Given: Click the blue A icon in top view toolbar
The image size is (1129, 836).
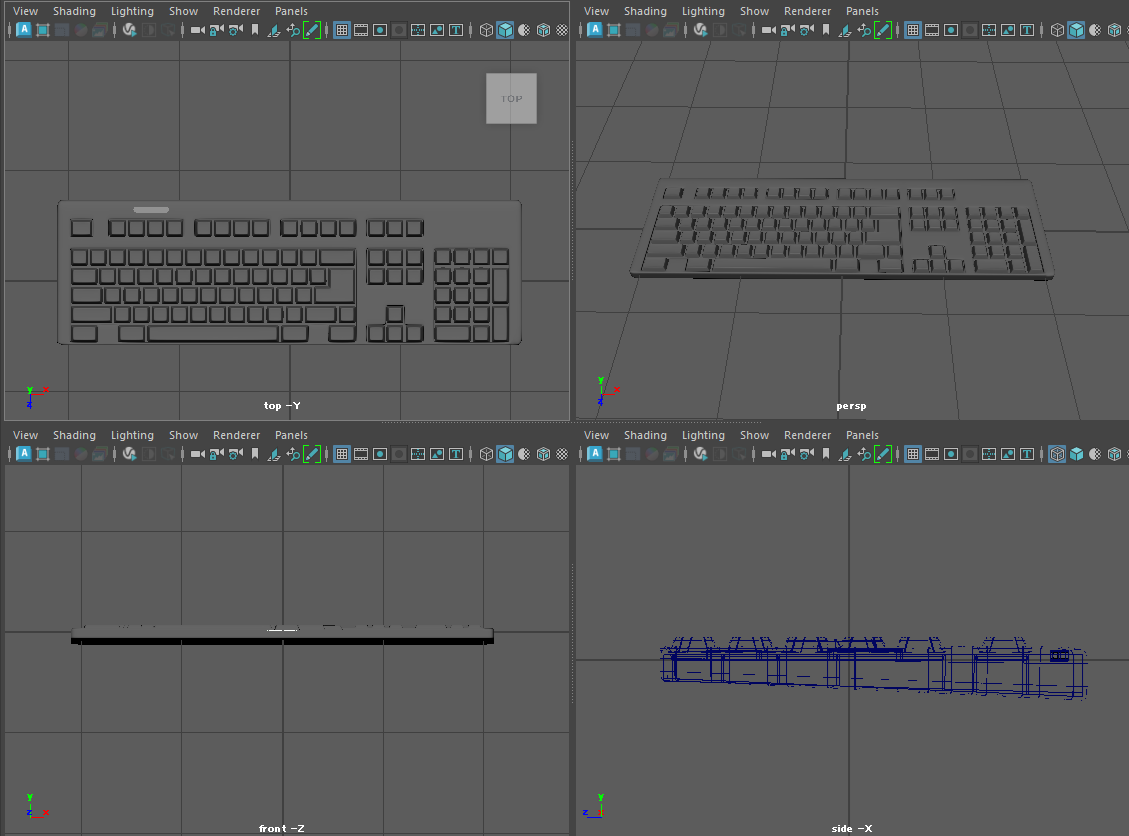Looking at the screenshot, I should pos(24,30).
